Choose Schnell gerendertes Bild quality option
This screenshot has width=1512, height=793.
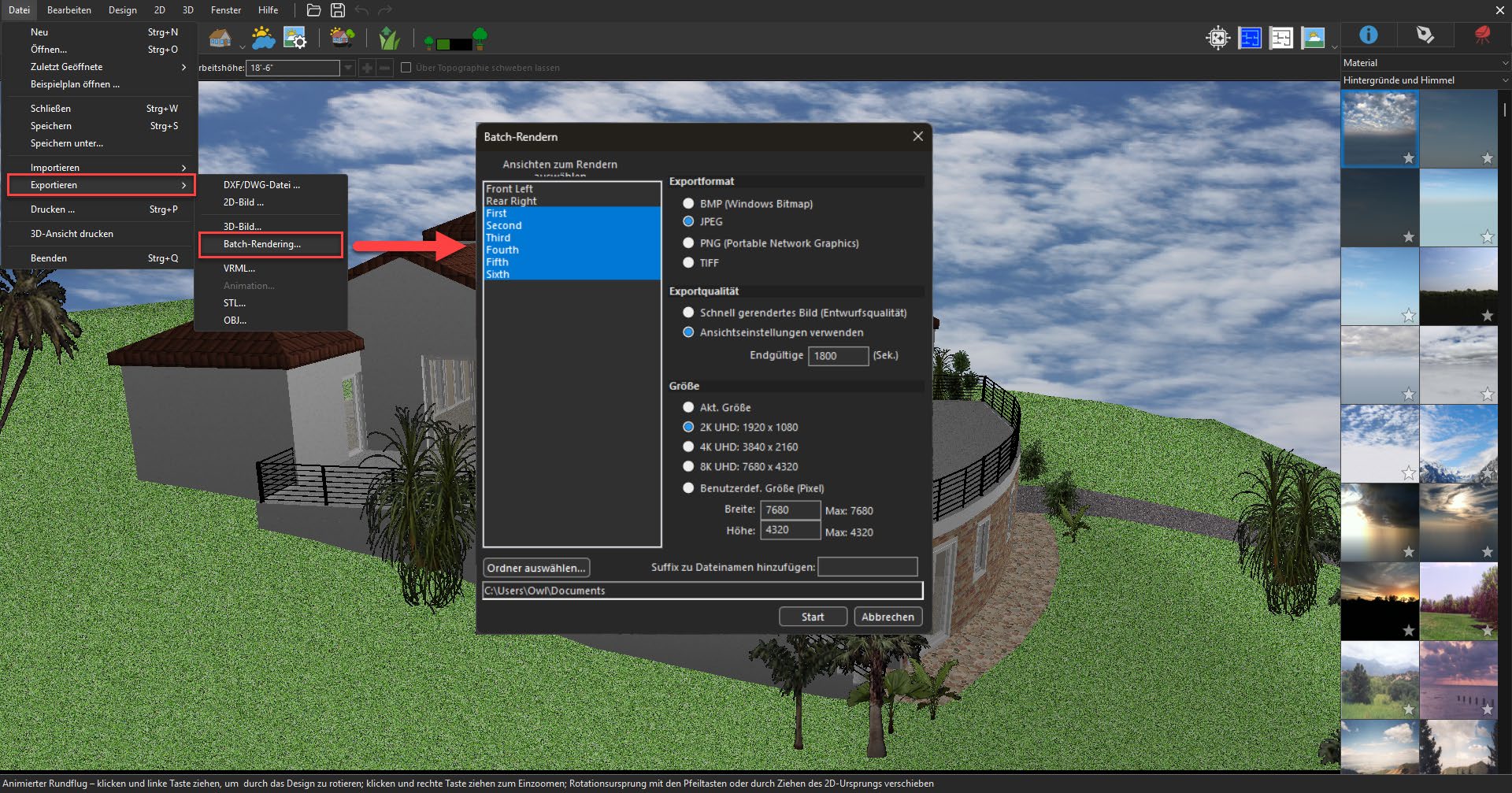[x=688, y=313]
